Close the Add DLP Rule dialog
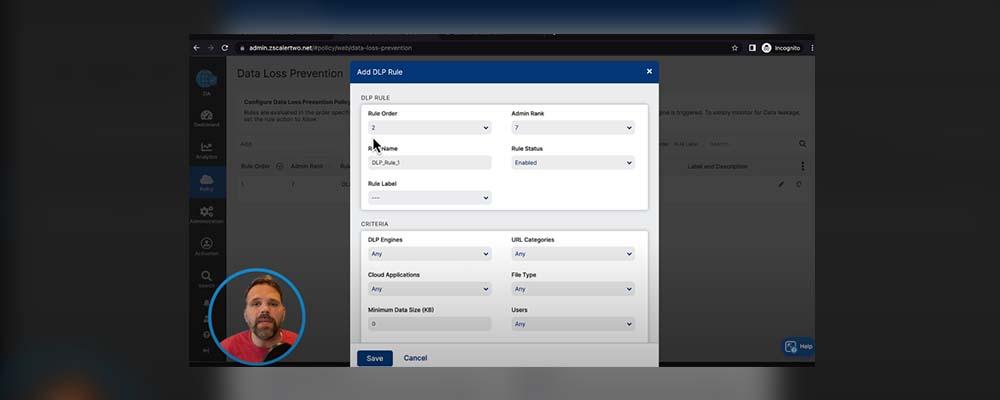 coord(649,71)
